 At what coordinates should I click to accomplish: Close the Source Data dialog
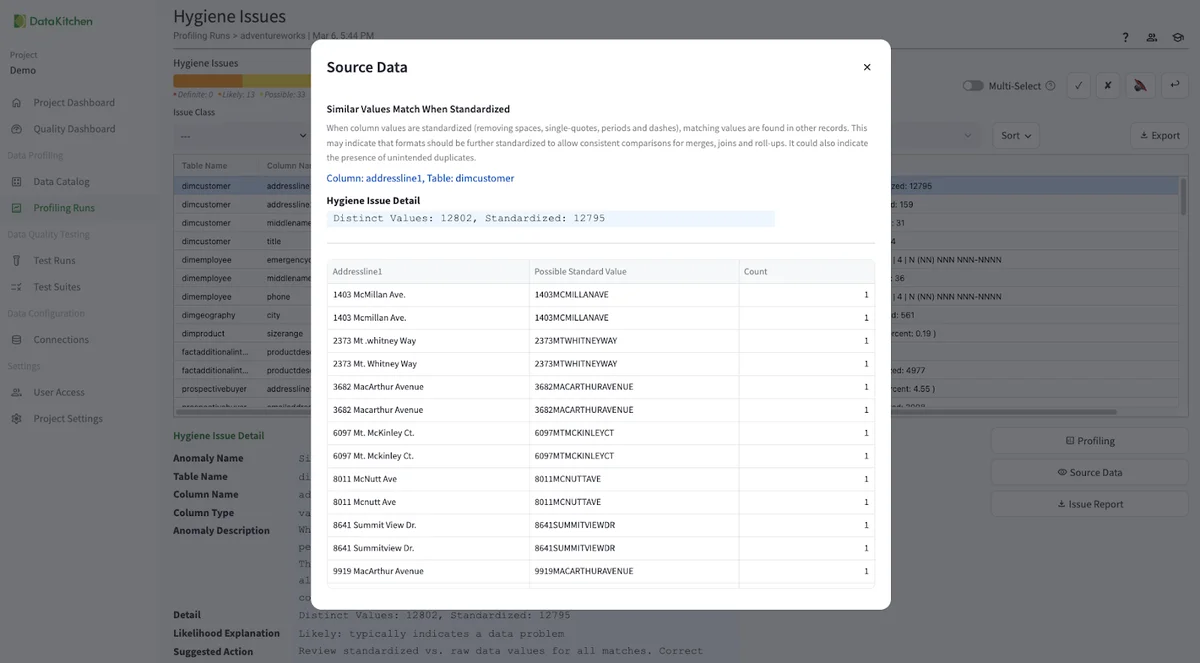pyautogui.click(x=867, y=67)
